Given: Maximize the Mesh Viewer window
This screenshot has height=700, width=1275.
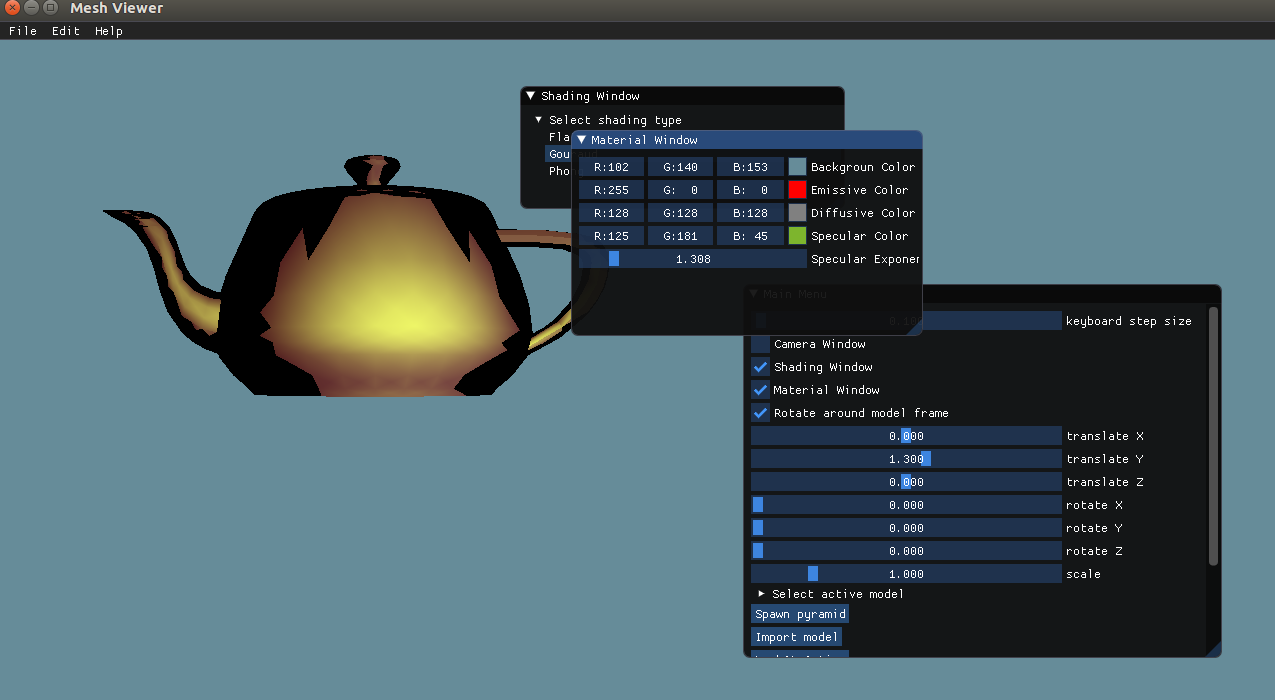Looking at the screenshot, I should [x=50, y=8].
